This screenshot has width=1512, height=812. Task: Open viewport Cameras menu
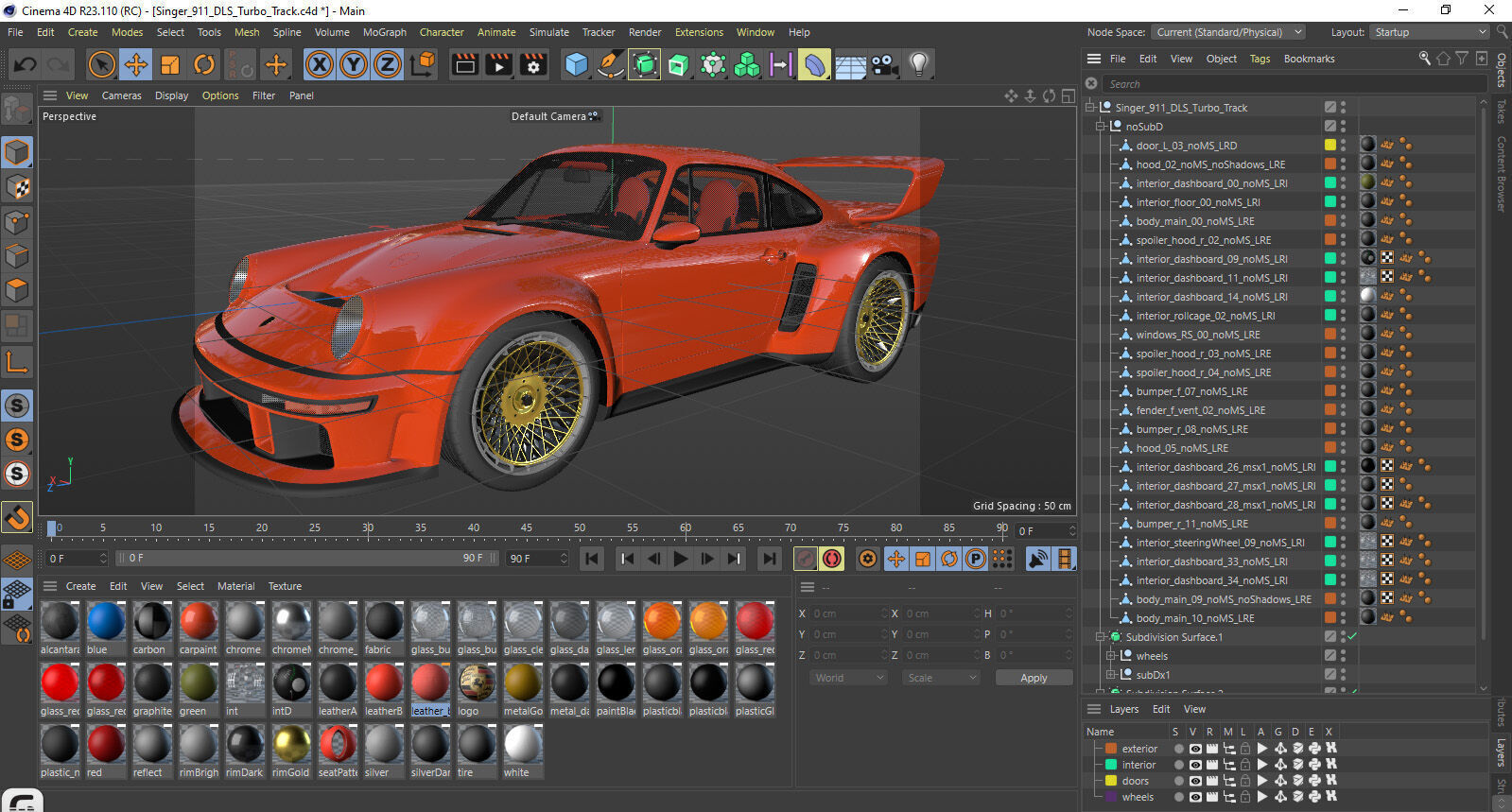click(122, 95)
